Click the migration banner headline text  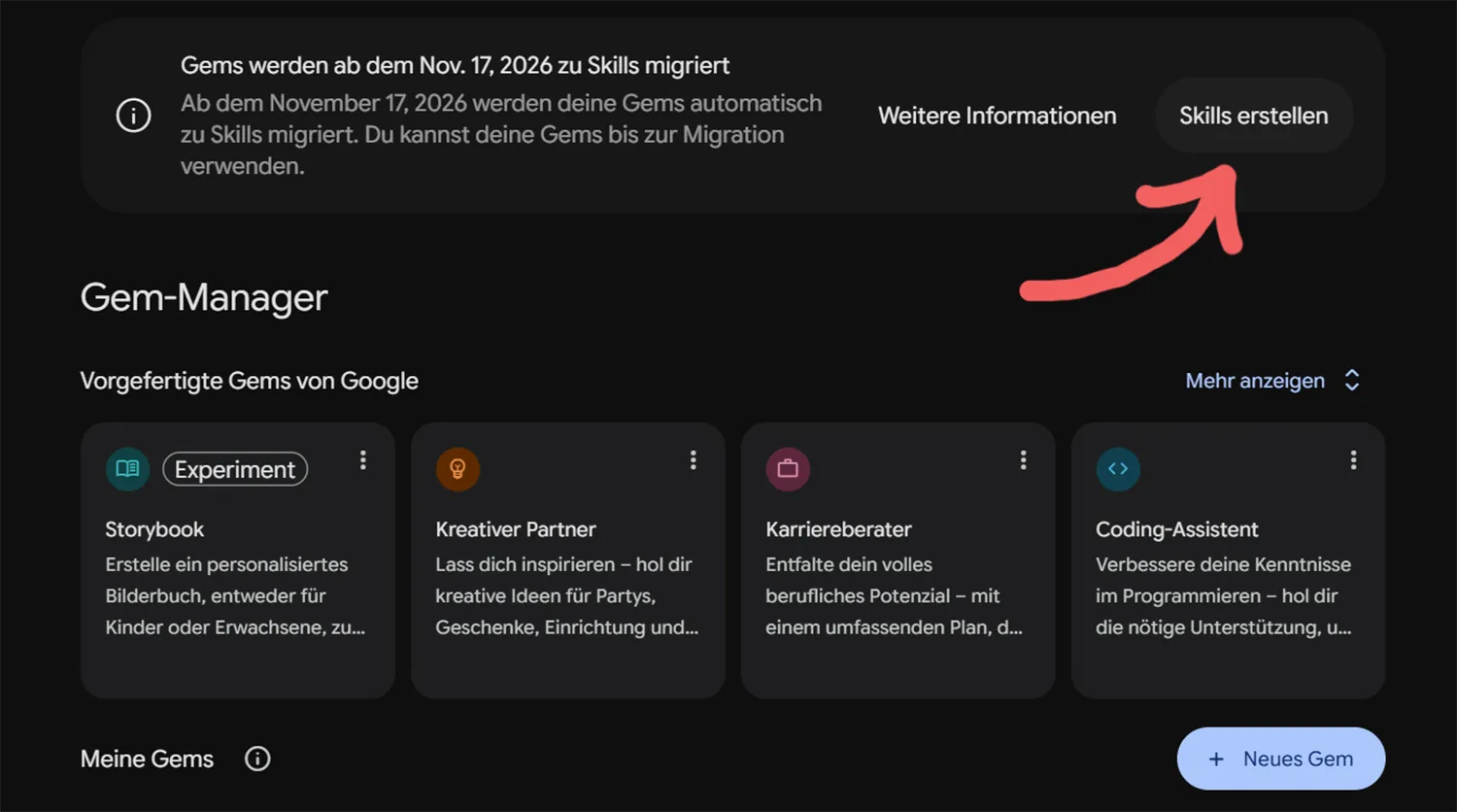[x=455, y=65]
